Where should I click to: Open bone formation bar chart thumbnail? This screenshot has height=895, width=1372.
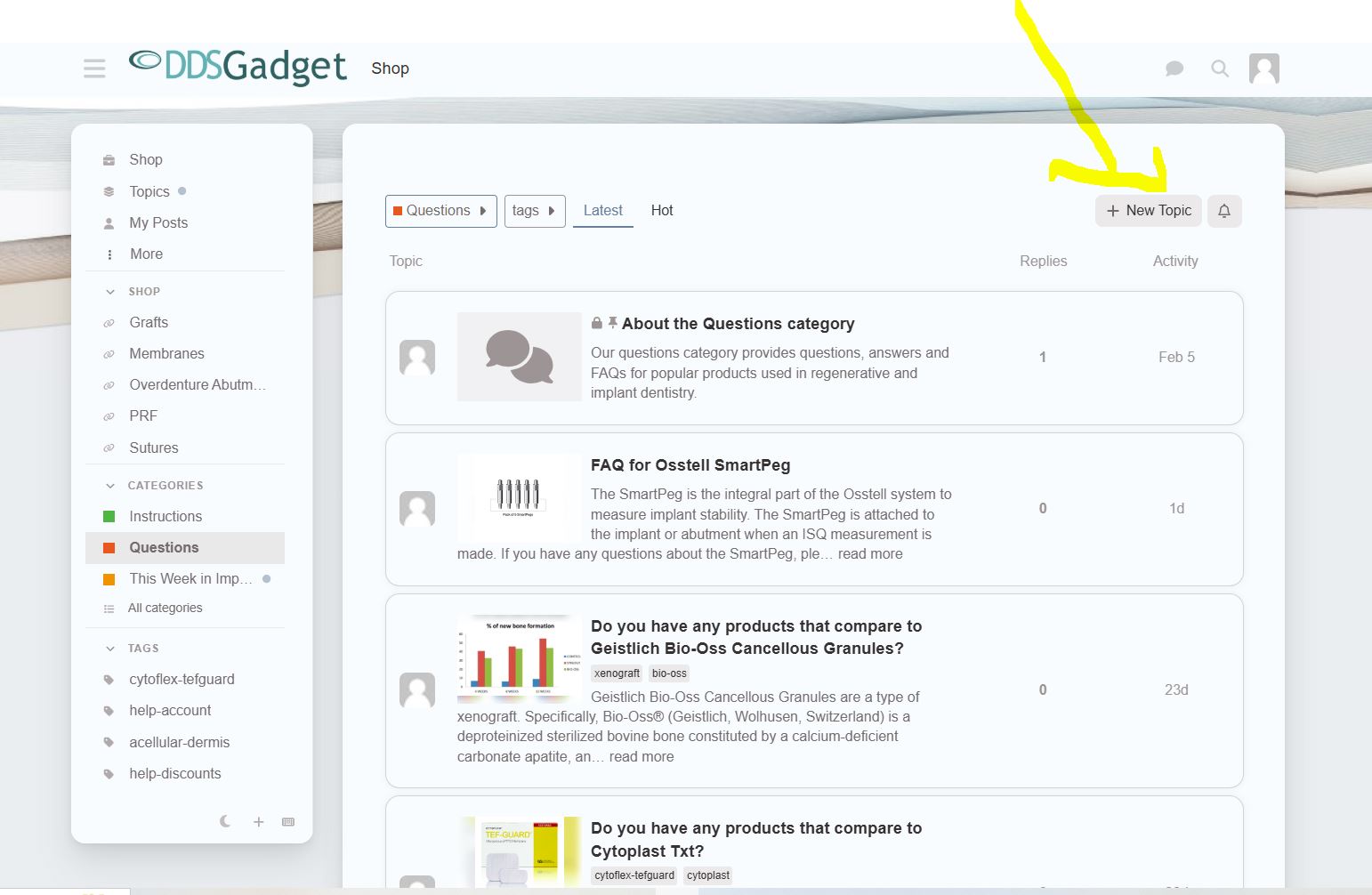pyautogui.click(x=520, y=659)
